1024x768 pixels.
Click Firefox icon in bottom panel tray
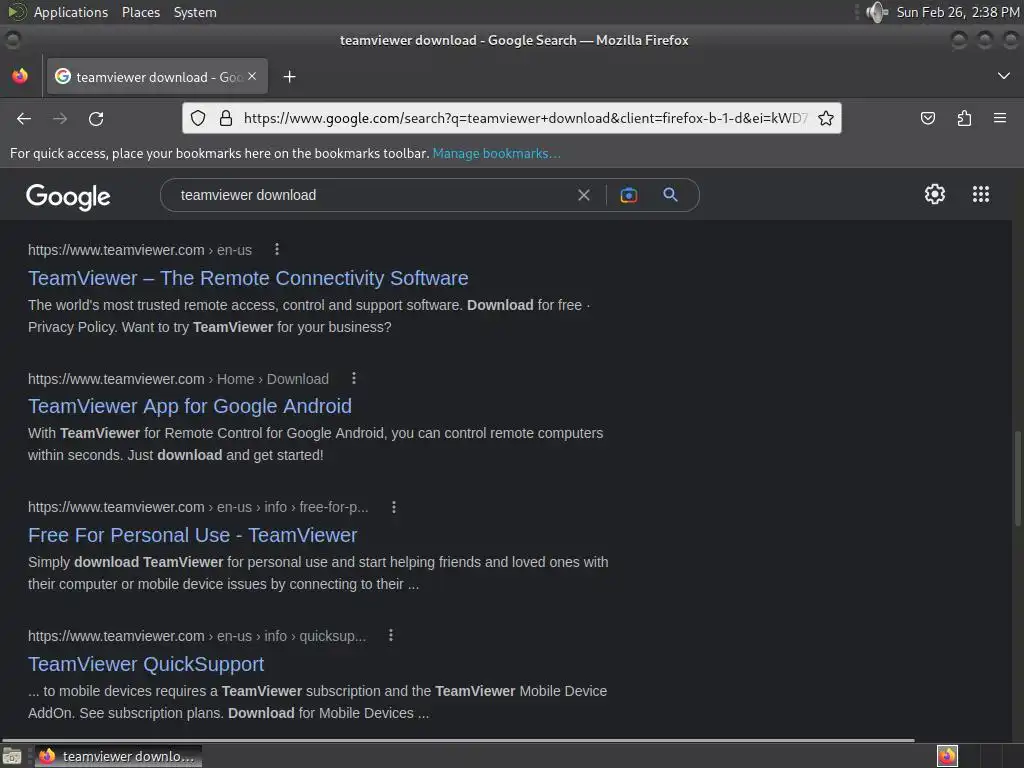pyautogui.click(x=947, y=756)
